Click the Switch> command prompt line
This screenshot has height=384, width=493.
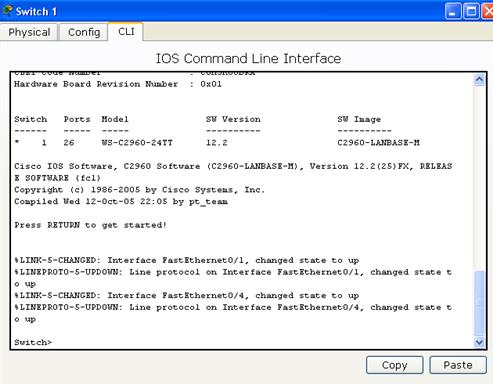[33, 342]
